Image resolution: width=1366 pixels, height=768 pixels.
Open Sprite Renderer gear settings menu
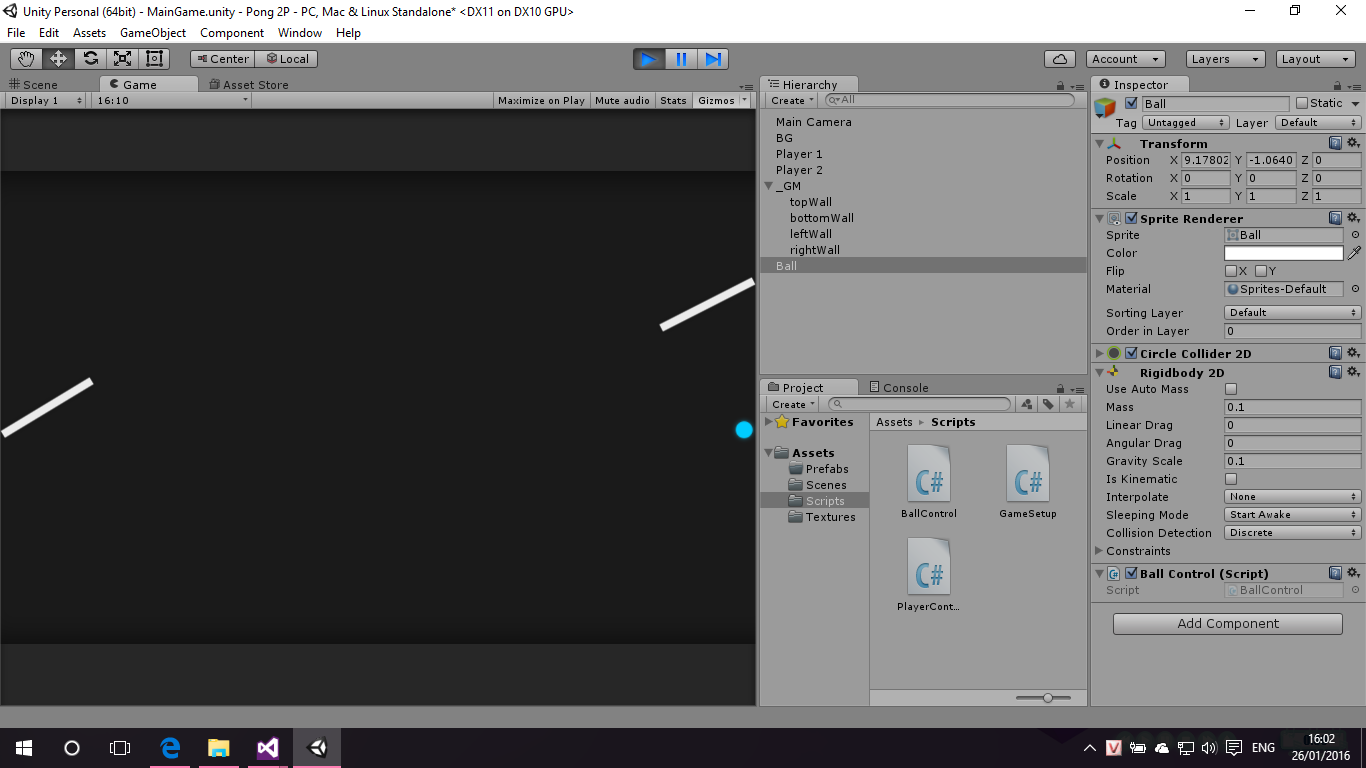(x=1353, y=218)
